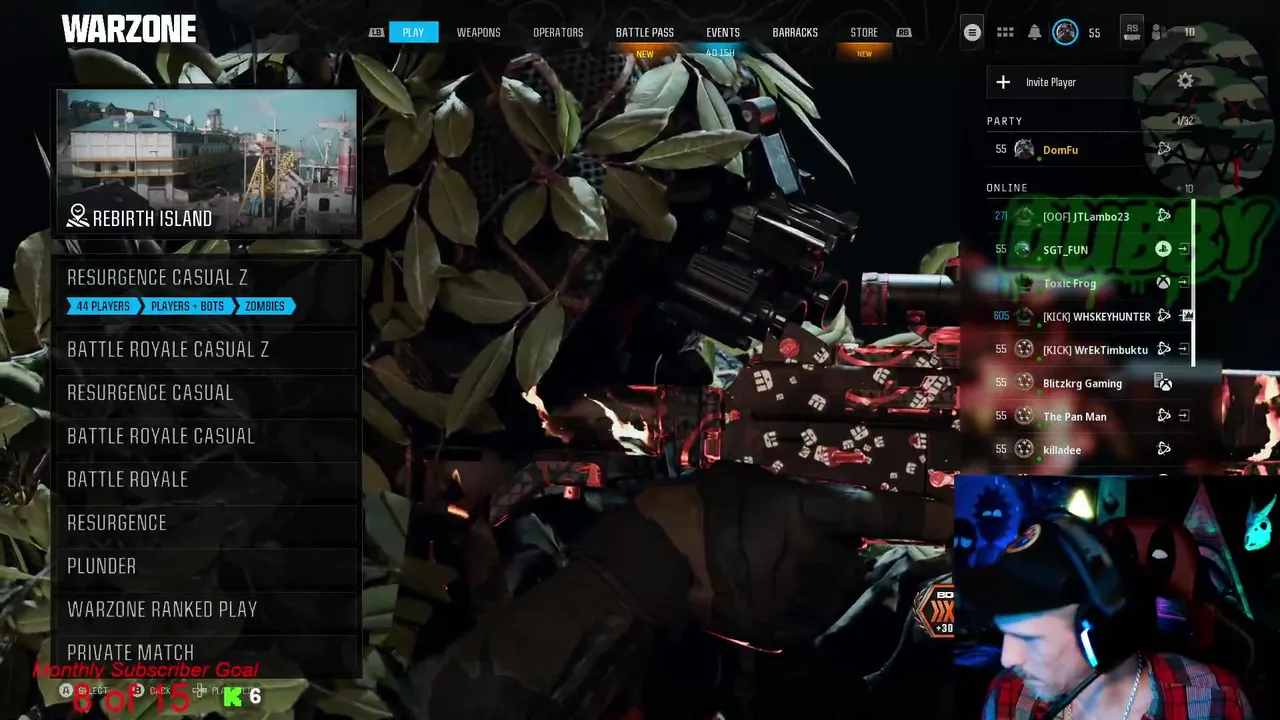Click the join icon on SGT_FUN row

1184,249
